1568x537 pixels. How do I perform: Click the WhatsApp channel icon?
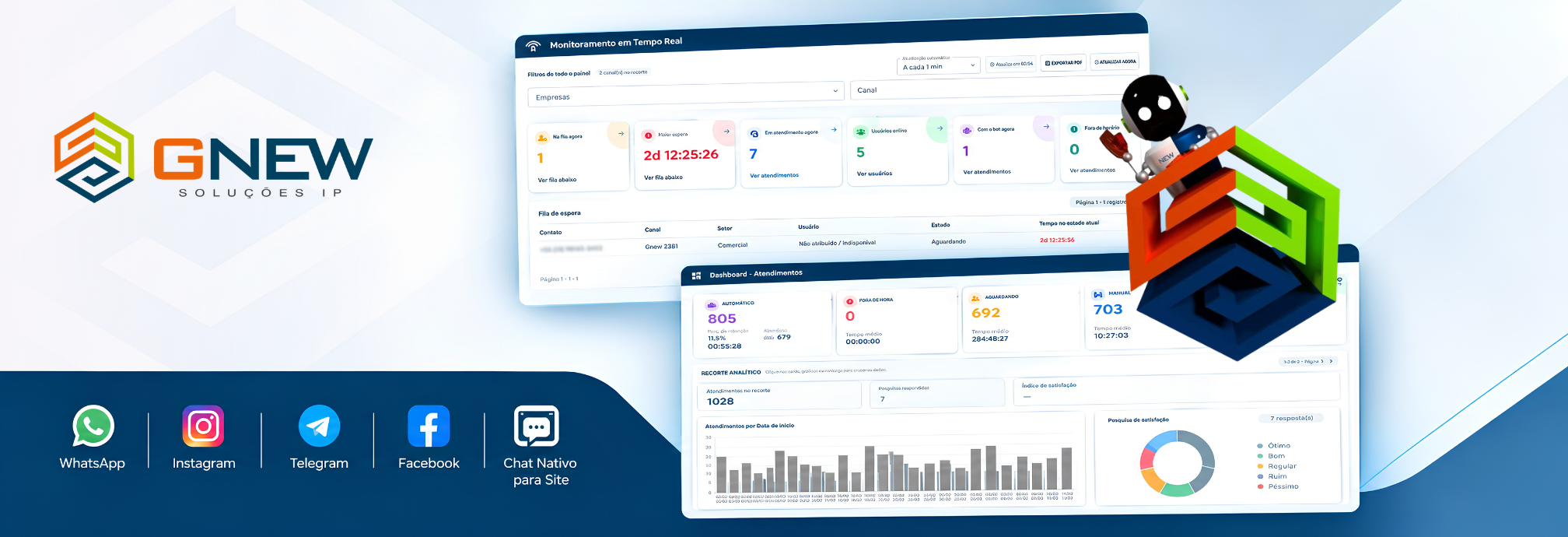pyautogui.click(x=93, y=426)
